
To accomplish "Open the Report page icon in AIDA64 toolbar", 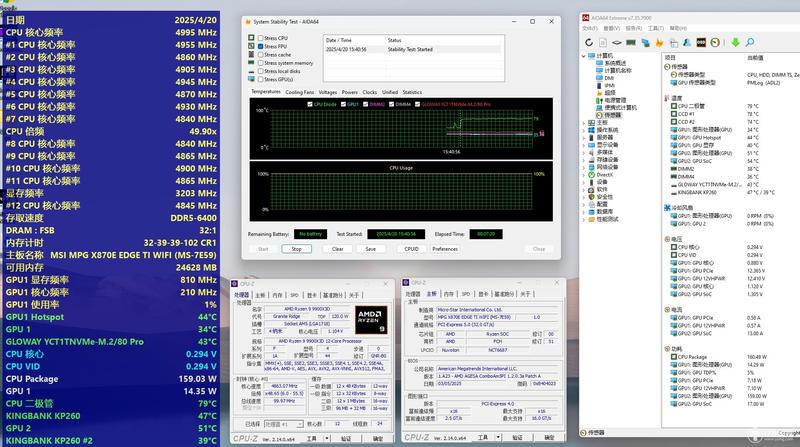I will tap(603, 42).
